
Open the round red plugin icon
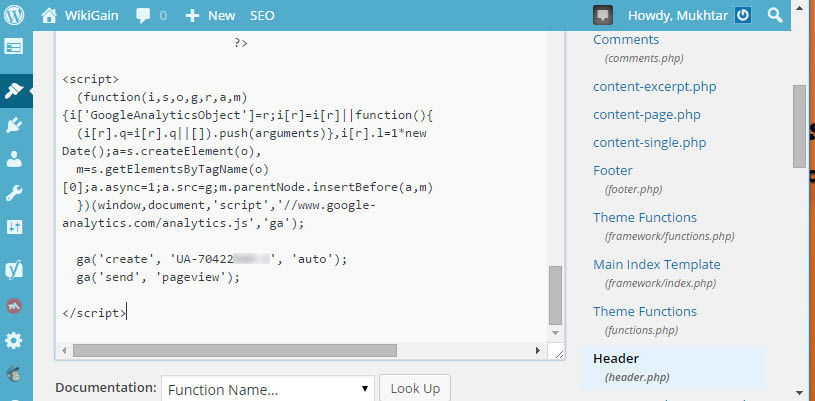point(14,306)
